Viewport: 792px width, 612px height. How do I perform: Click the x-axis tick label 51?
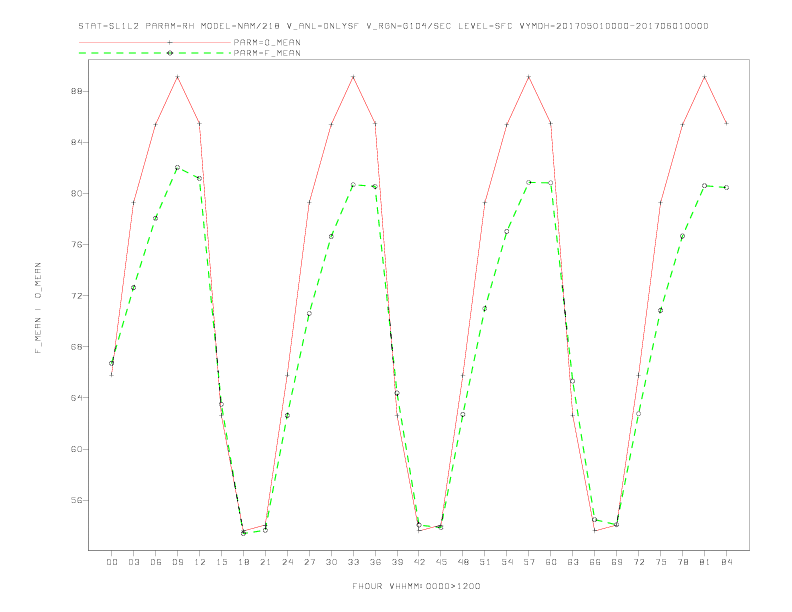coord(485,562)
